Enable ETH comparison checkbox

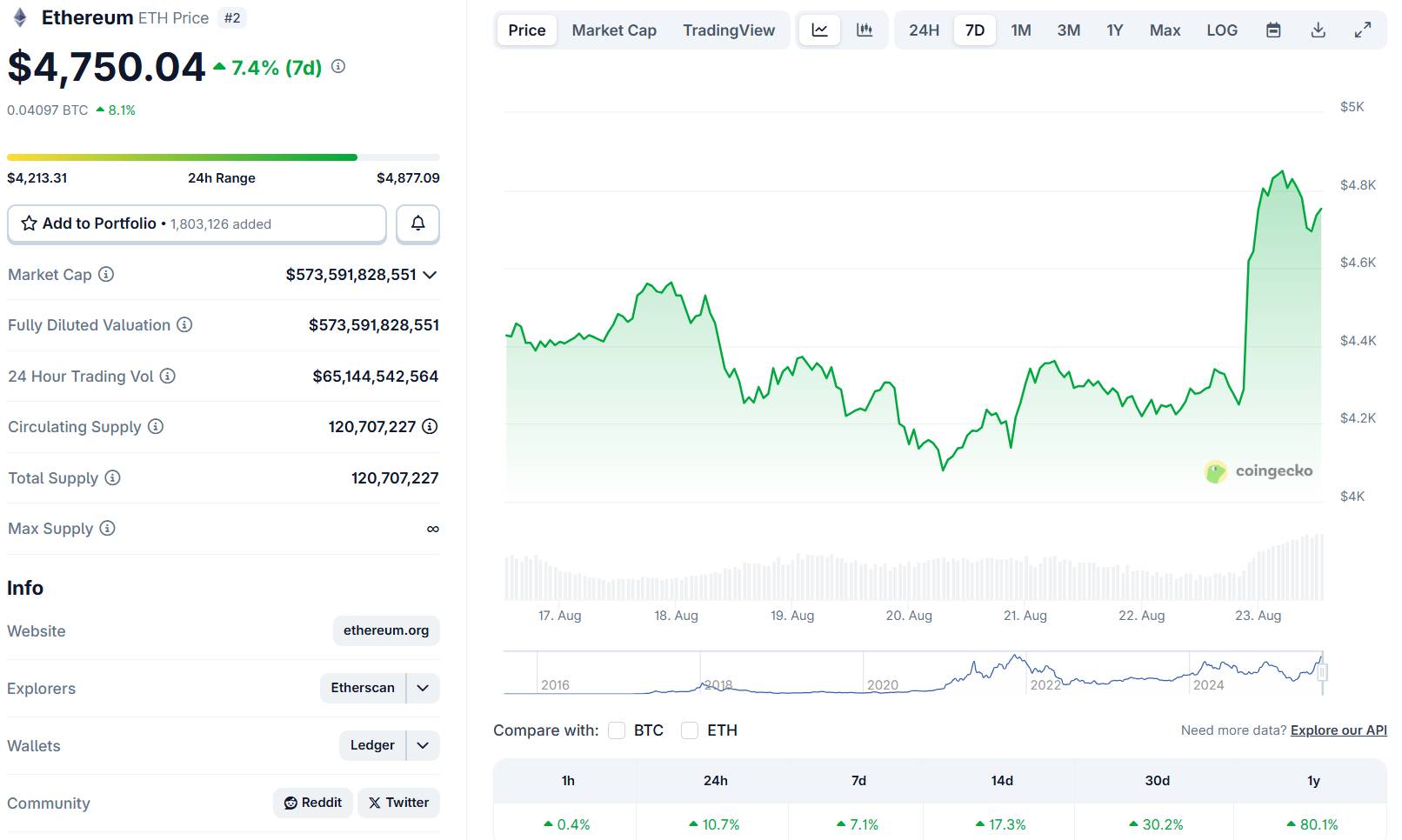pyautogui.click(x=690, y=730)
